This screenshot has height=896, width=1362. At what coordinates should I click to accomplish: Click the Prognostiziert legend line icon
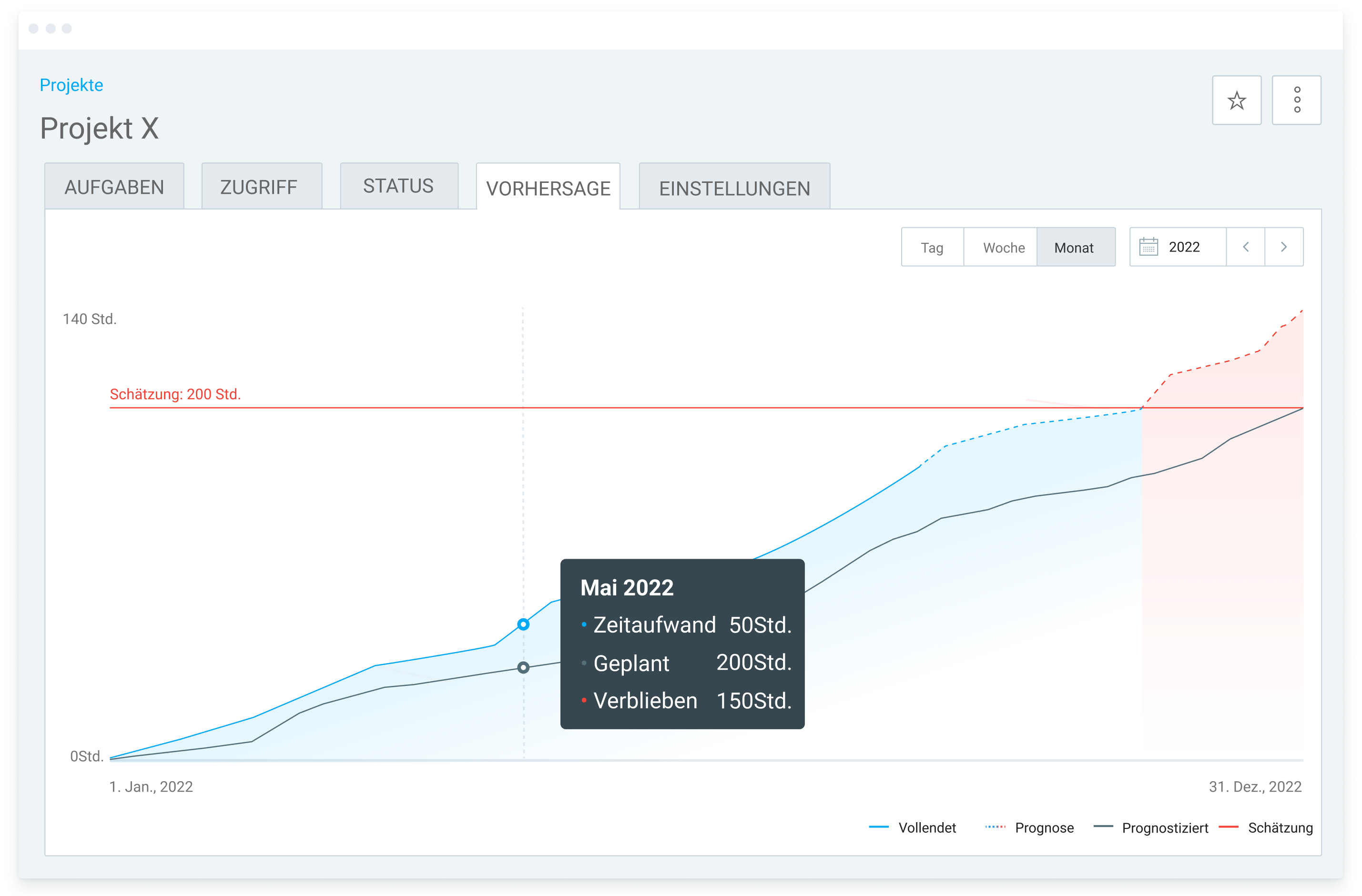click(x=1105, y=828)
